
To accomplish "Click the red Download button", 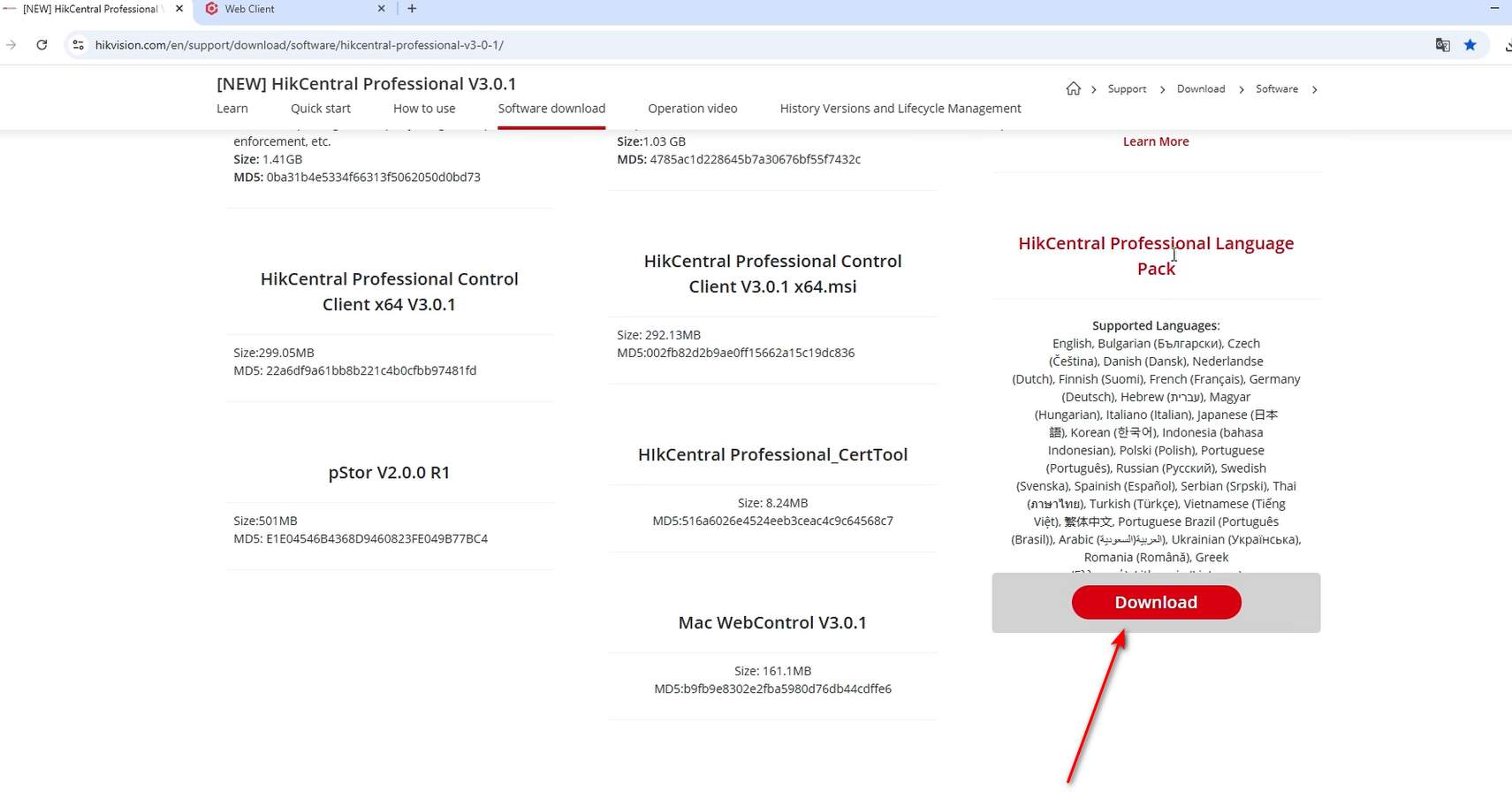I will [x=1156, y=603].
